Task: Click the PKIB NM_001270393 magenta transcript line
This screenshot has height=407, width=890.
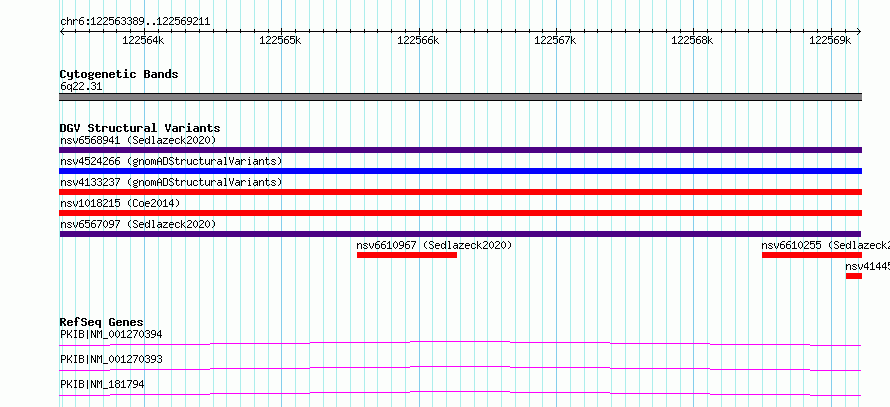Action: (x=460, y=368)
